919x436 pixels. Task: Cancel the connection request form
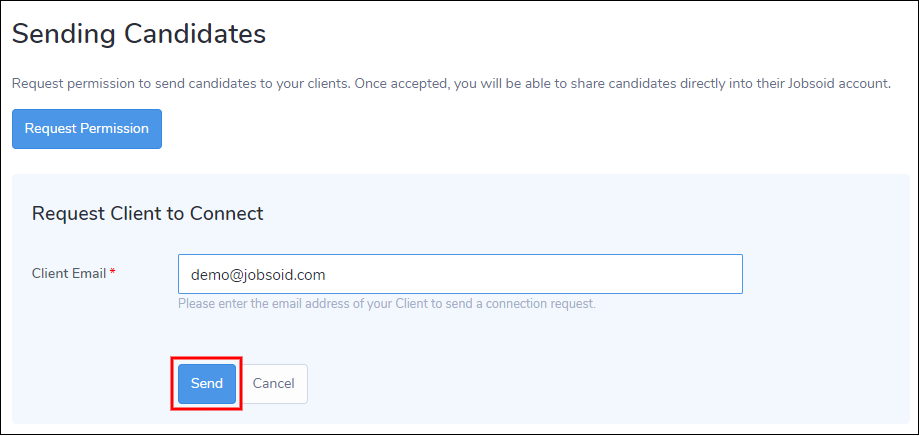(x=273, y=384)
